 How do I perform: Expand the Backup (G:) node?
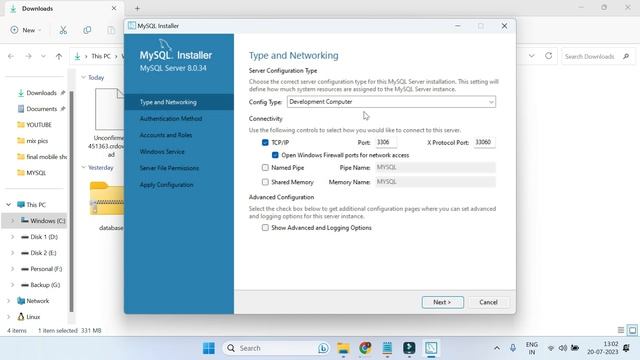coord(12,285)
